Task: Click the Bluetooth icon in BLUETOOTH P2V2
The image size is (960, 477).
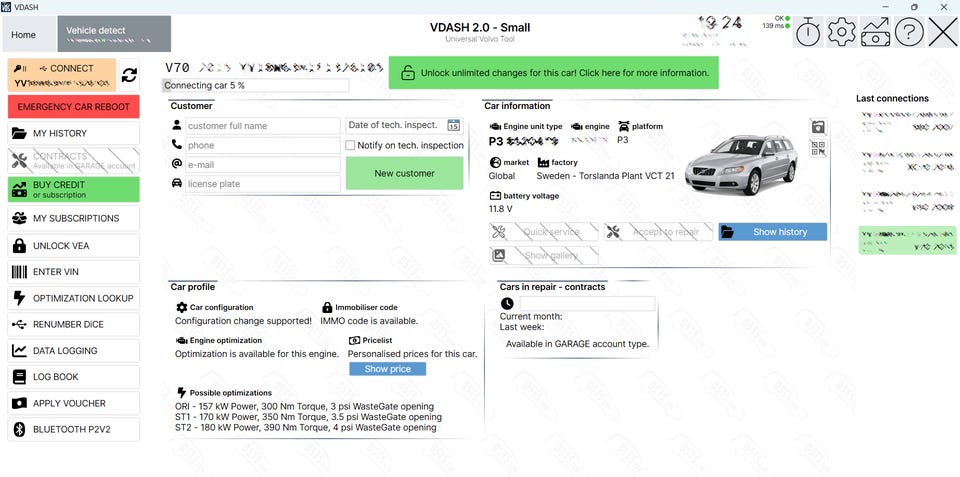Action: [19, 429]
